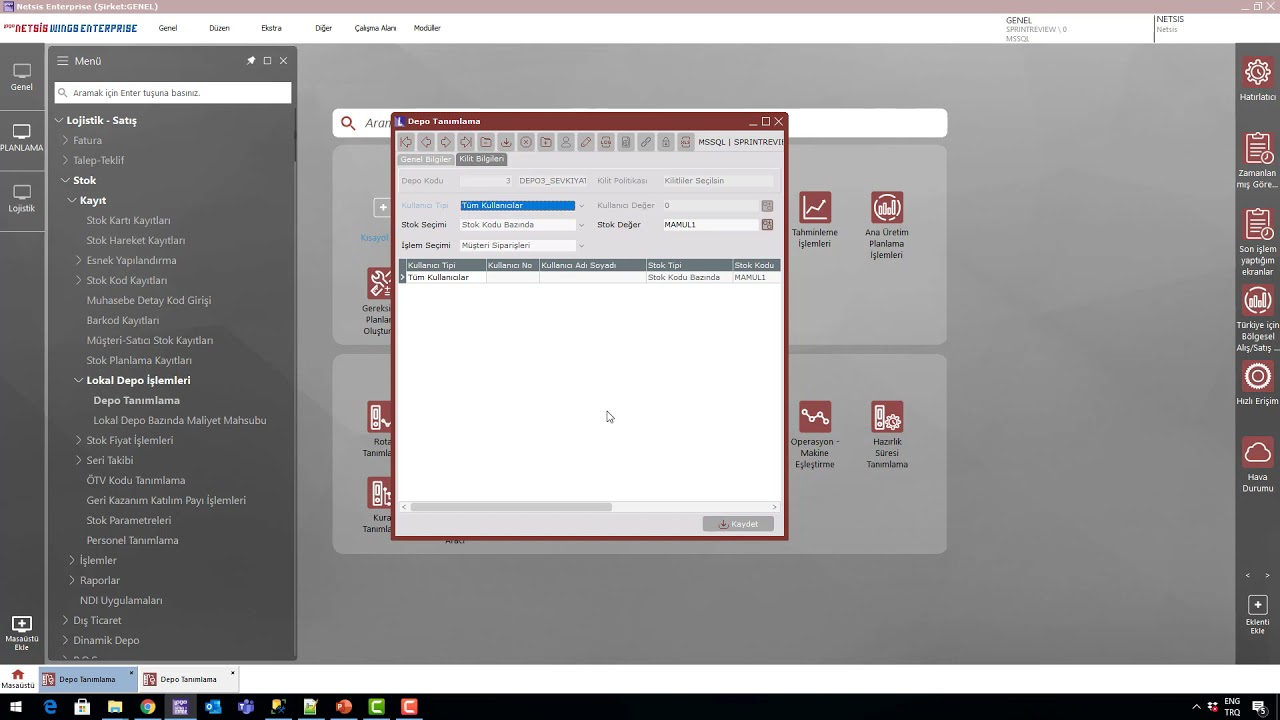Image resolution: width=1280 pixels, height=720 pixels.
Task: Open Modüller menu
Action: [x=427, y=28]
